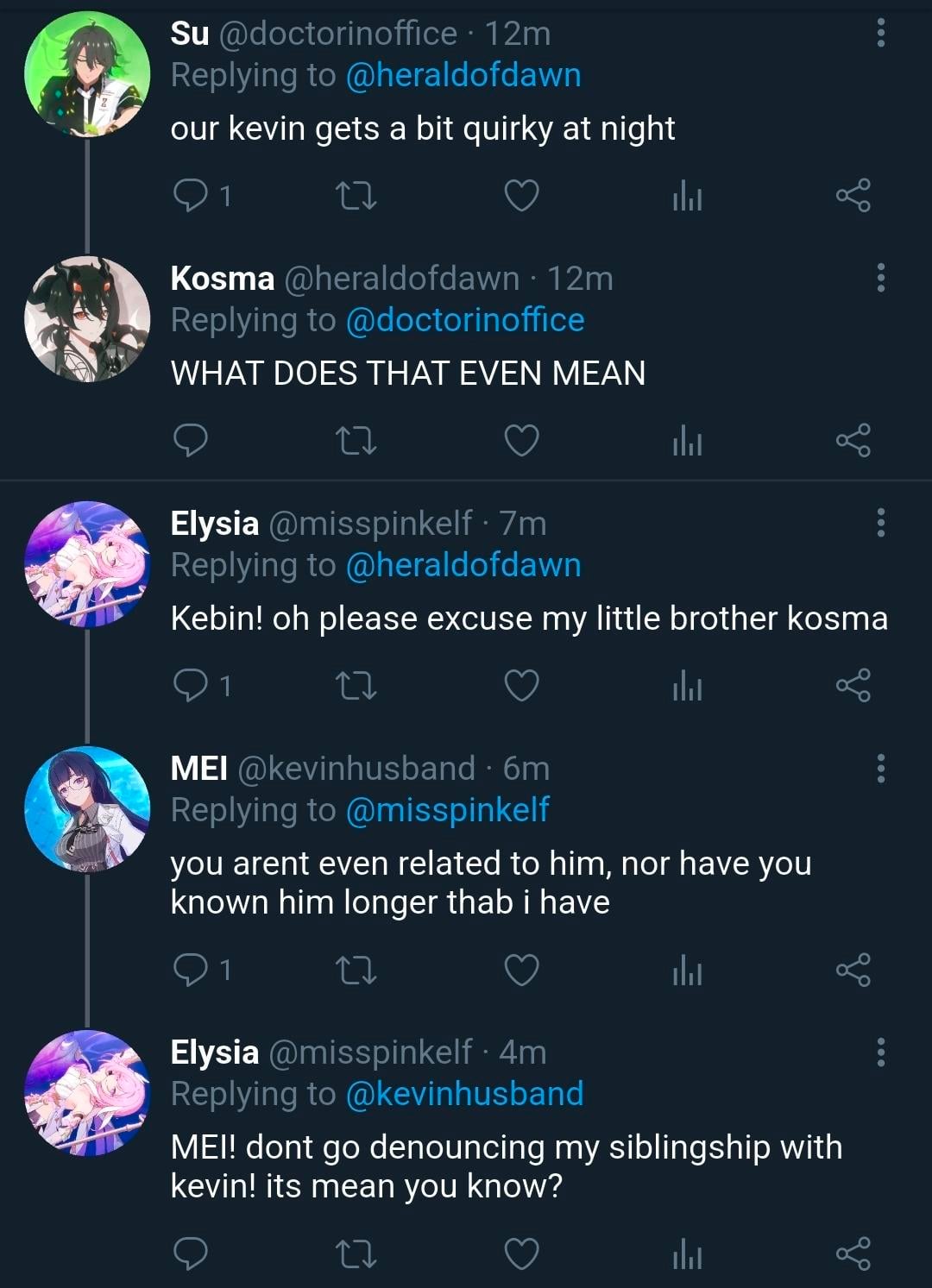This screenshot has height=1288, width=932.
Task: Like MEI's reply to misspinkelf
Action: pos(521,971)
